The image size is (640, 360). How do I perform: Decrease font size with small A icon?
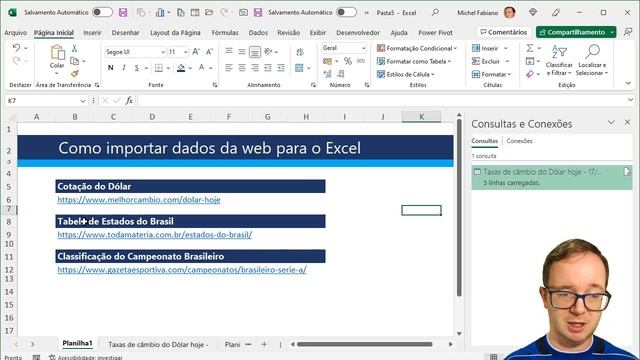click(x=209, y=52)
